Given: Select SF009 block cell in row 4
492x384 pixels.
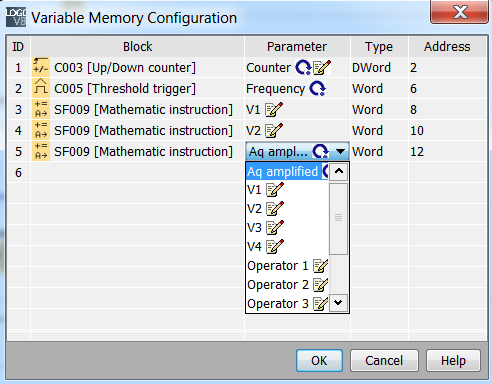Looking at the screenshot, I should [x=138, y=131].
